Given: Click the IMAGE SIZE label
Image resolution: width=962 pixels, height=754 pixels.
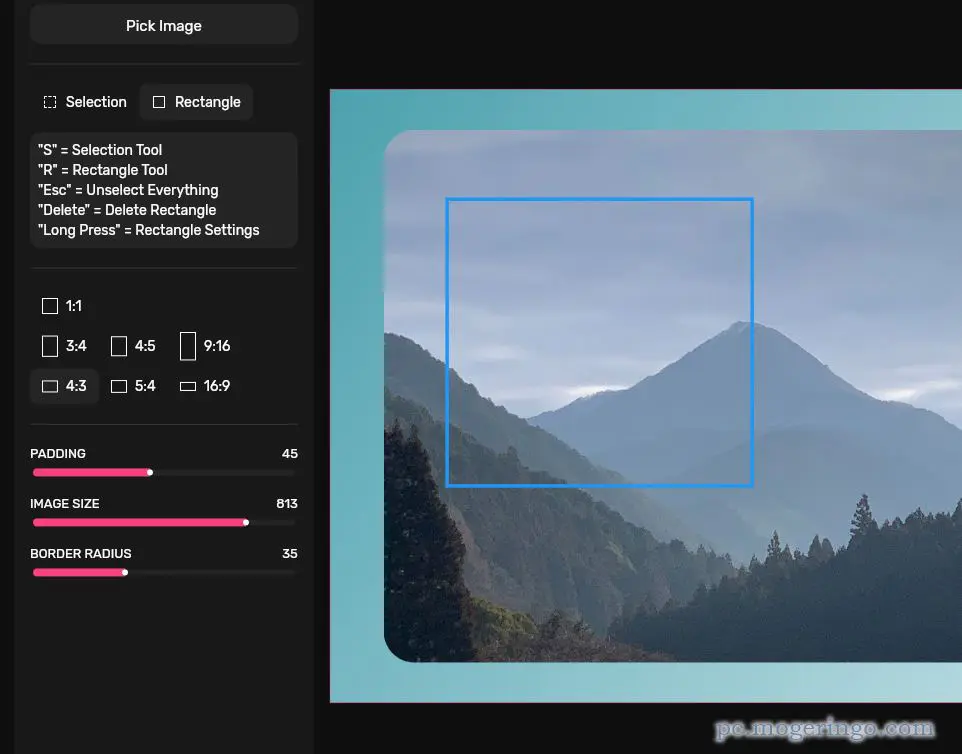Looking at the screenshot, I should [x=64, y=504].
